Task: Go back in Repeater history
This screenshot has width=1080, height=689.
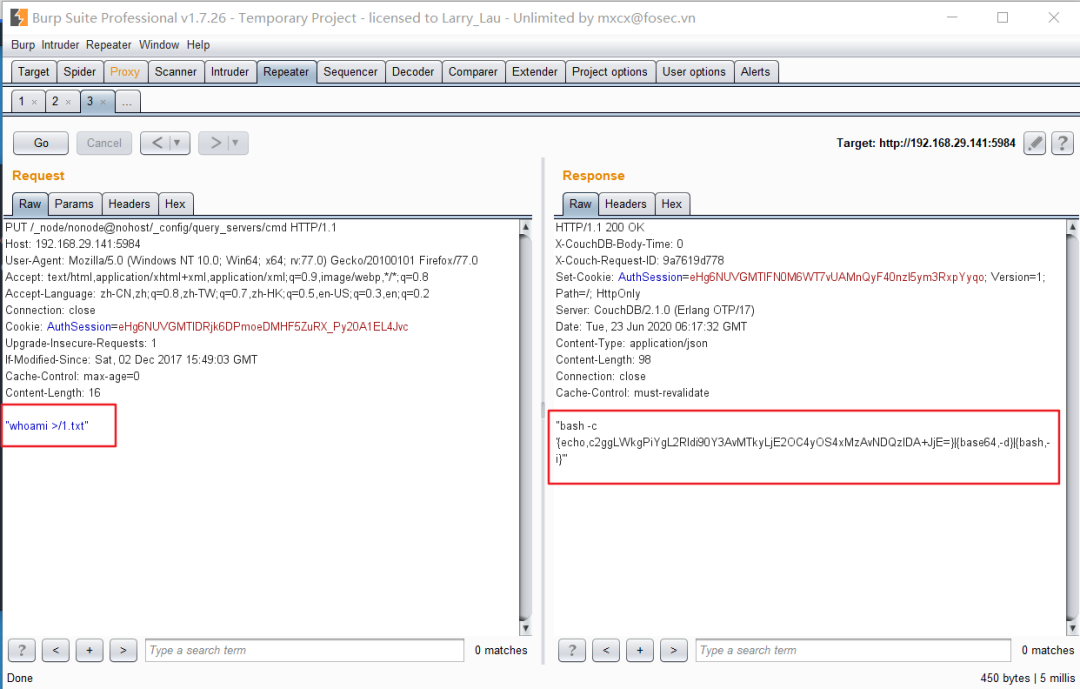Action: click(156, 143)
